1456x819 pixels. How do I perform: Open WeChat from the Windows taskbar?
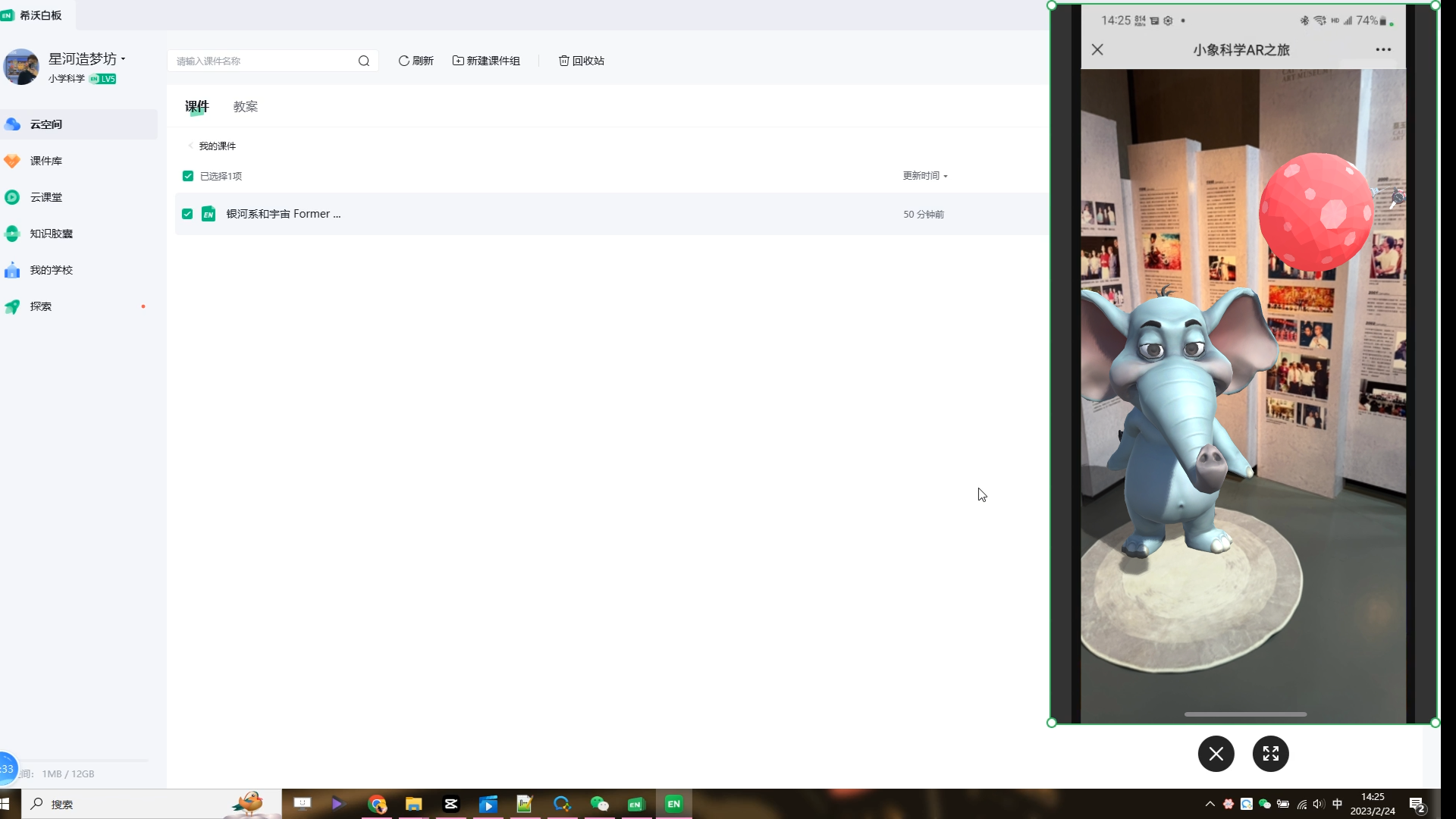point(599,804)
